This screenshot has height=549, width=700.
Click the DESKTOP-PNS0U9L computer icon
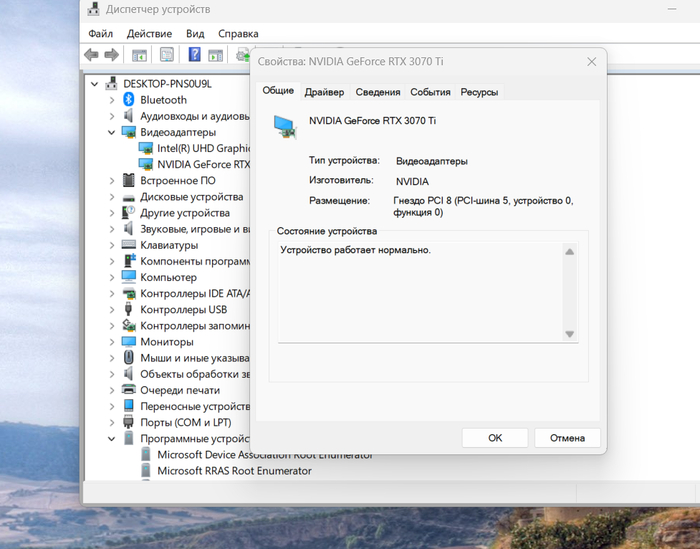click(111, 83)
